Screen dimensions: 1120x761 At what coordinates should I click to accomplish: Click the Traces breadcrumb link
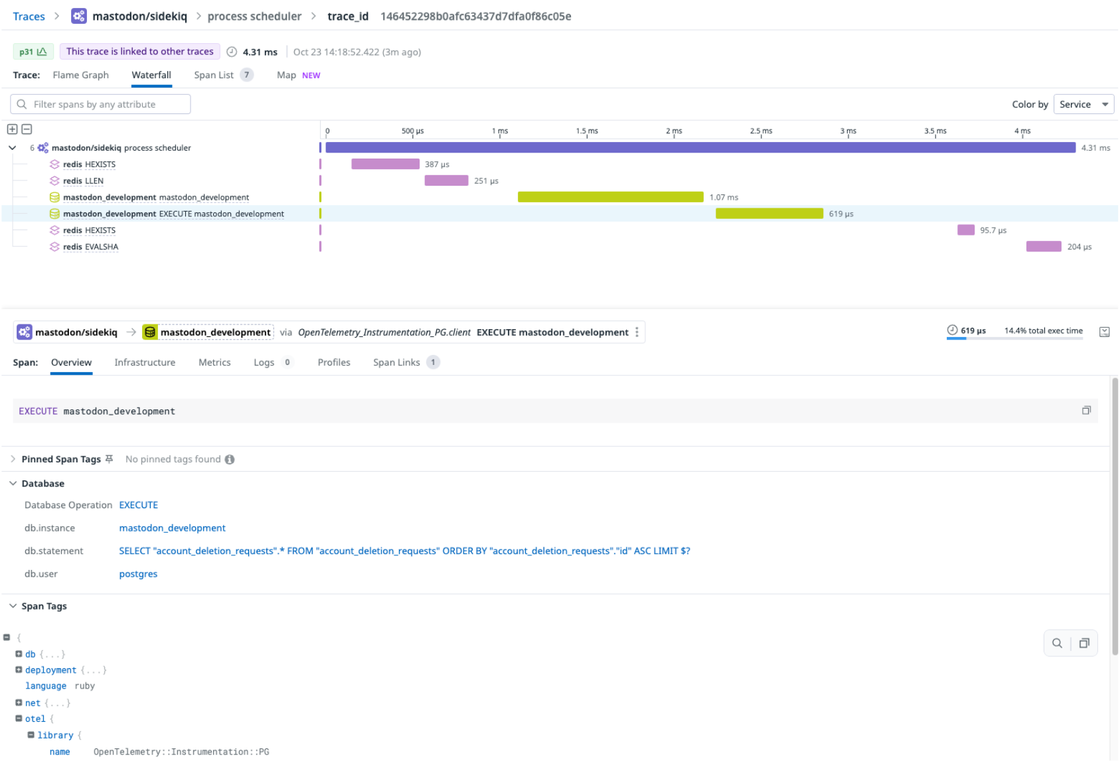coord(27,16)
